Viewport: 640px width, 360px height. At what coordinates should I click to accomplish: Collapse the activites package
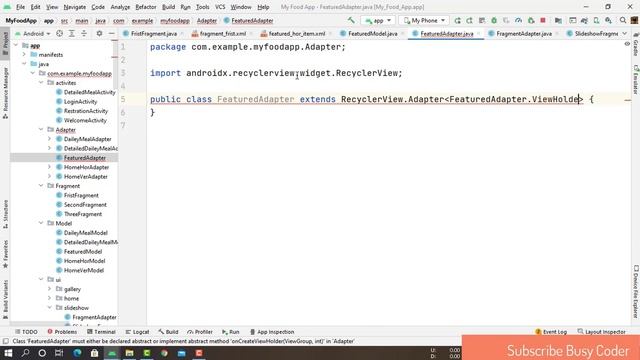41,82
